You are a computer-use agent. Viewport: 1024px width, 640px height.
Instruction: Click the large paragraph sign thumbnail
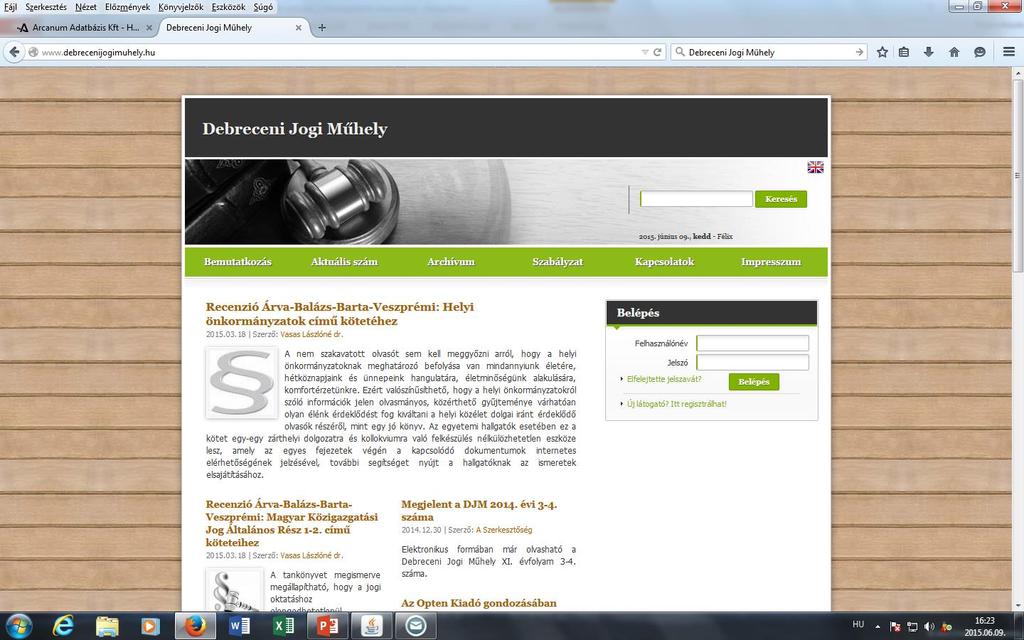(242, 383)
